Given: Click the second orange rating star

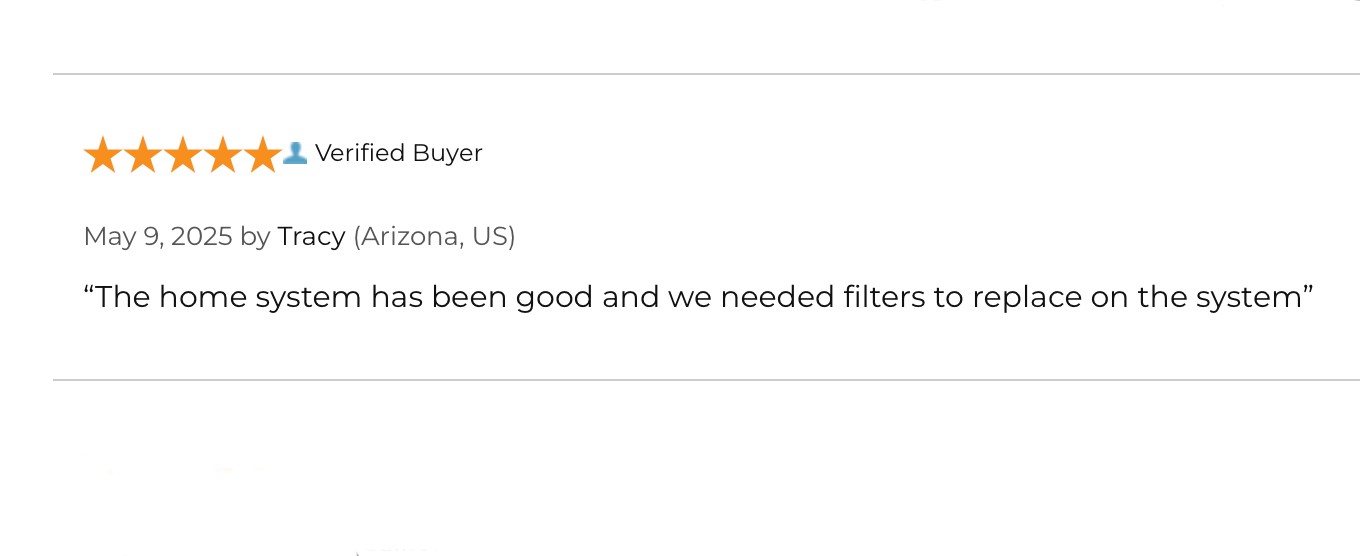Looking at the screenshot, I should 142,155.
